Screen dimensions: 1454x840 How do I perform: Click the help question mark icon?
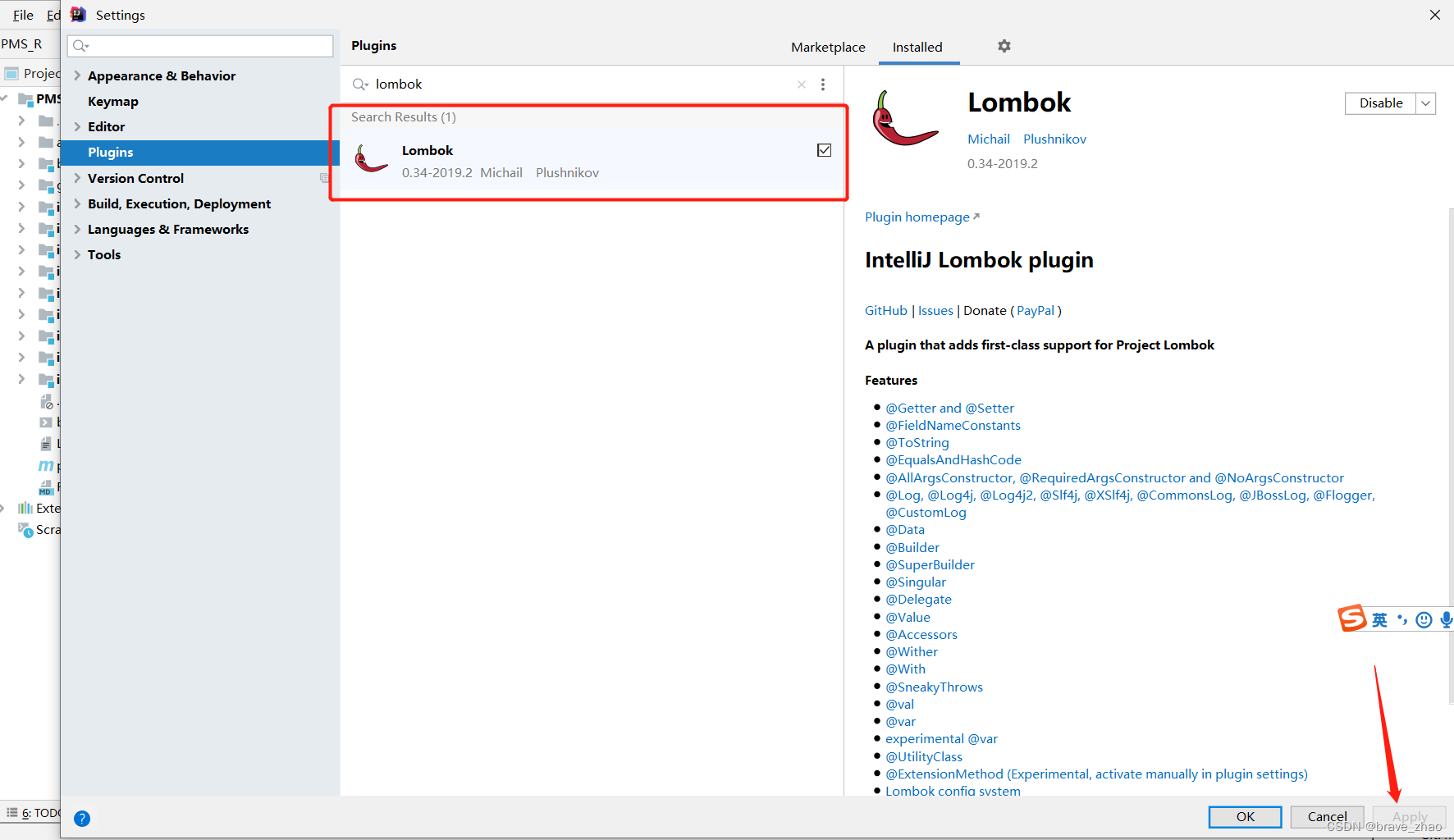pyautogui.click(x=82, y=818)
